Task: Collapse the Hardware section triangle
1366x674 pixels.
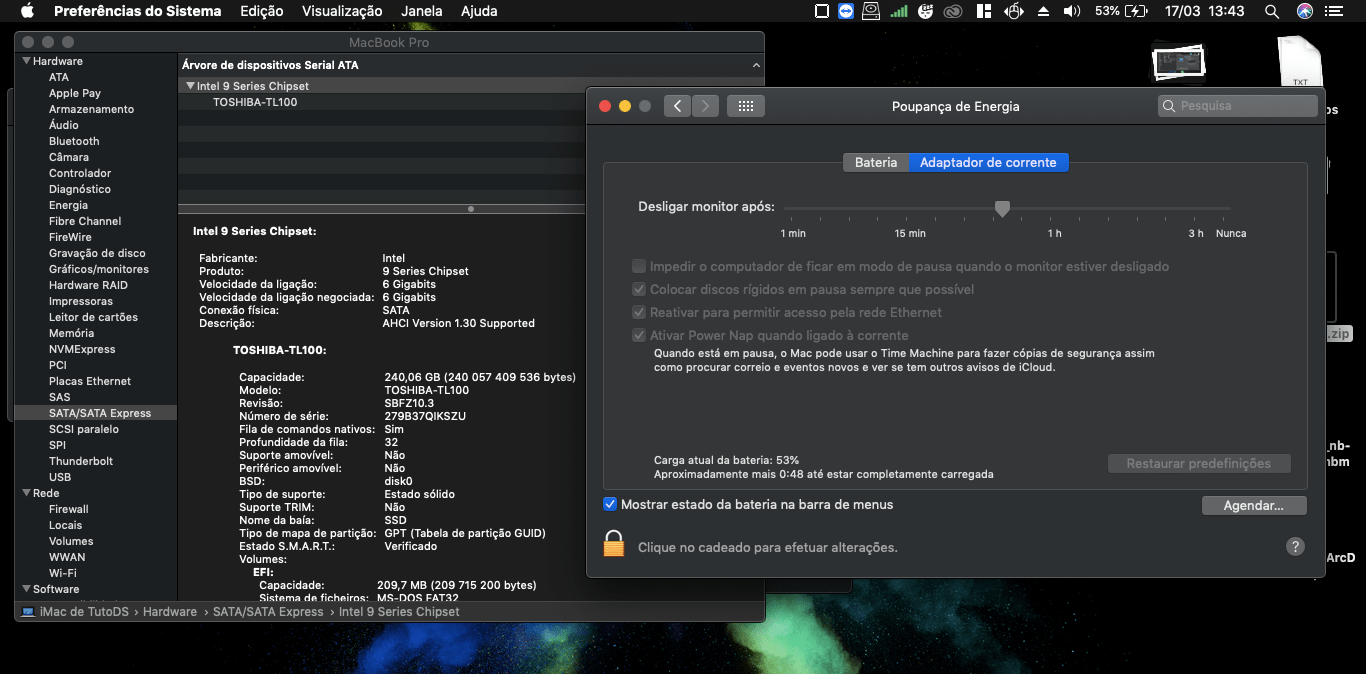Action: click(x=25, y=61)
